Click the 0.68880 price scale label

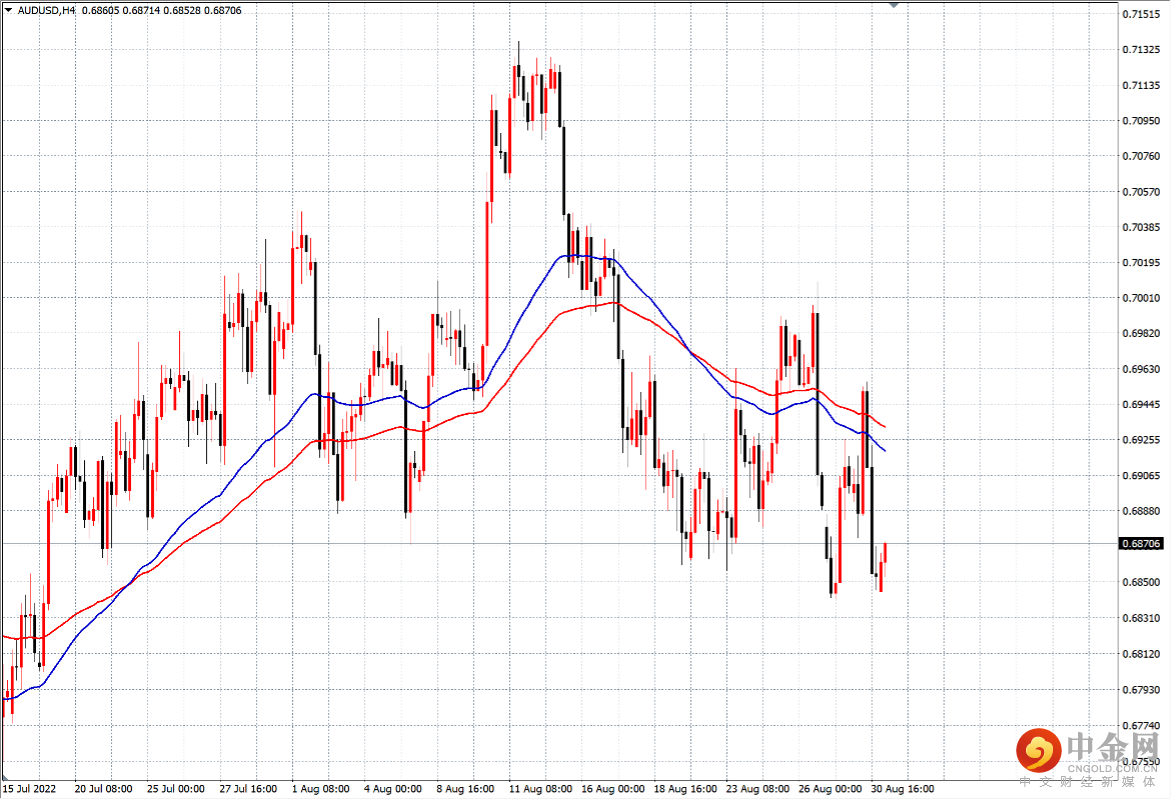point(1142,511)
